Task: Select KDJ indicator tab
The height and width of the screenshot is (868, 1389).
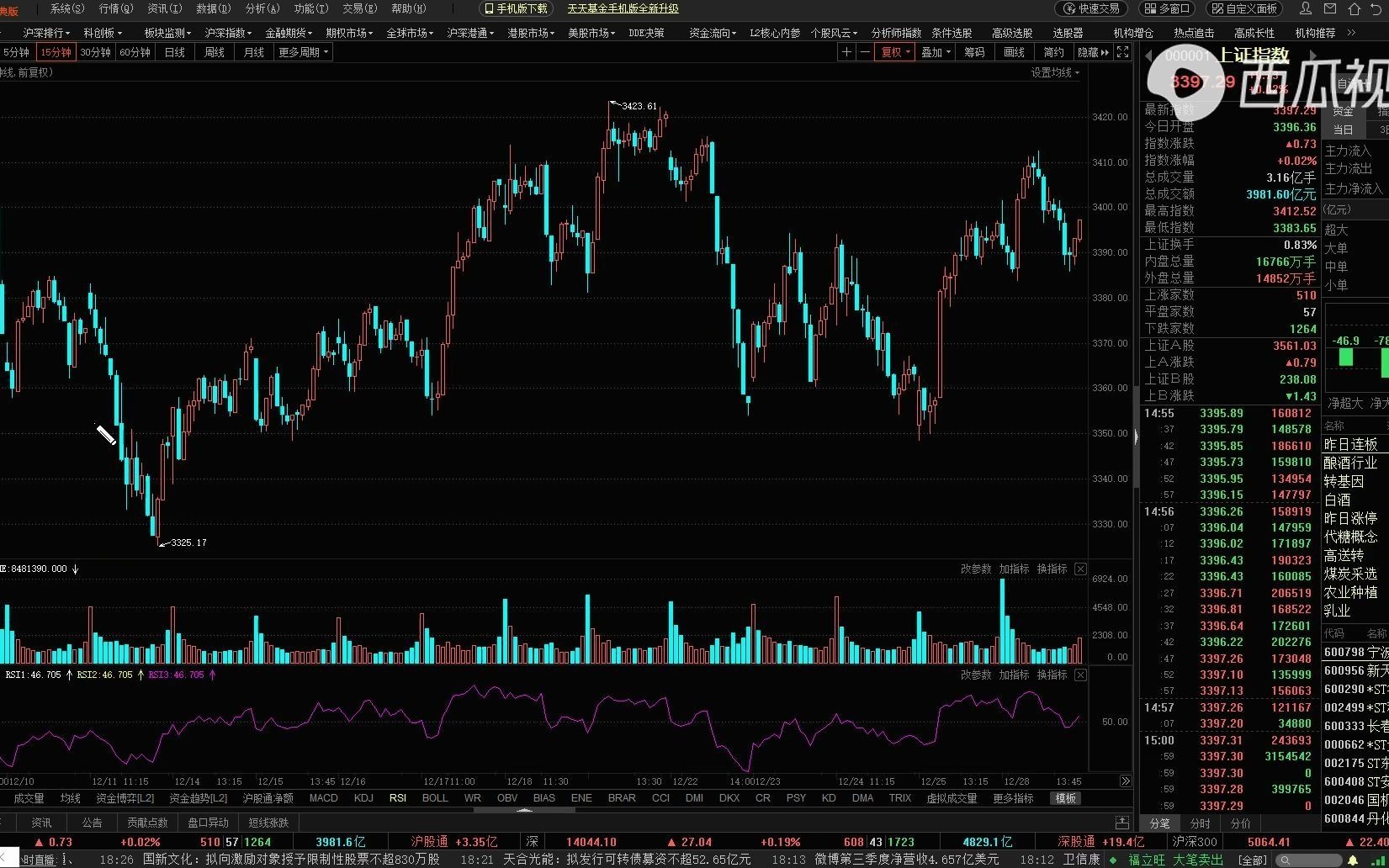Action: pyautogui.click(x=363, y=798)
